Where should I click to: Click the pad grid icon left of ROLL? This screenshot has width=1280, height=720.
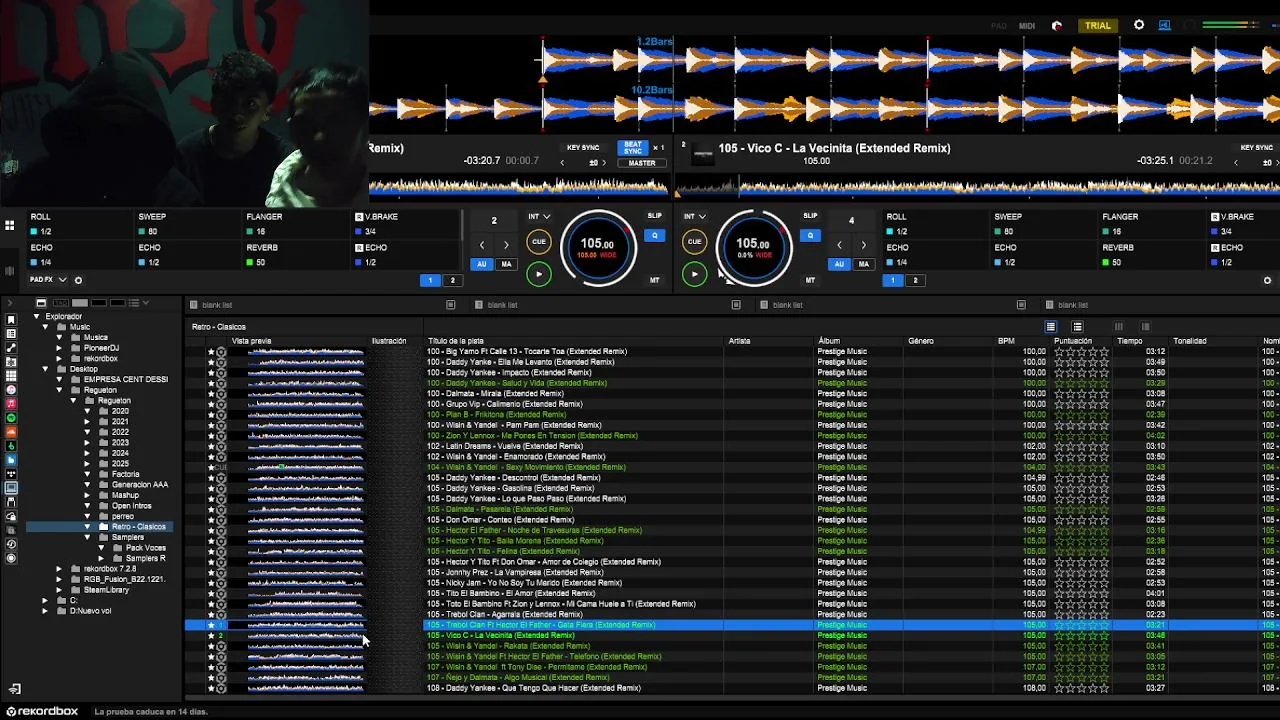[x=9, y=225]
